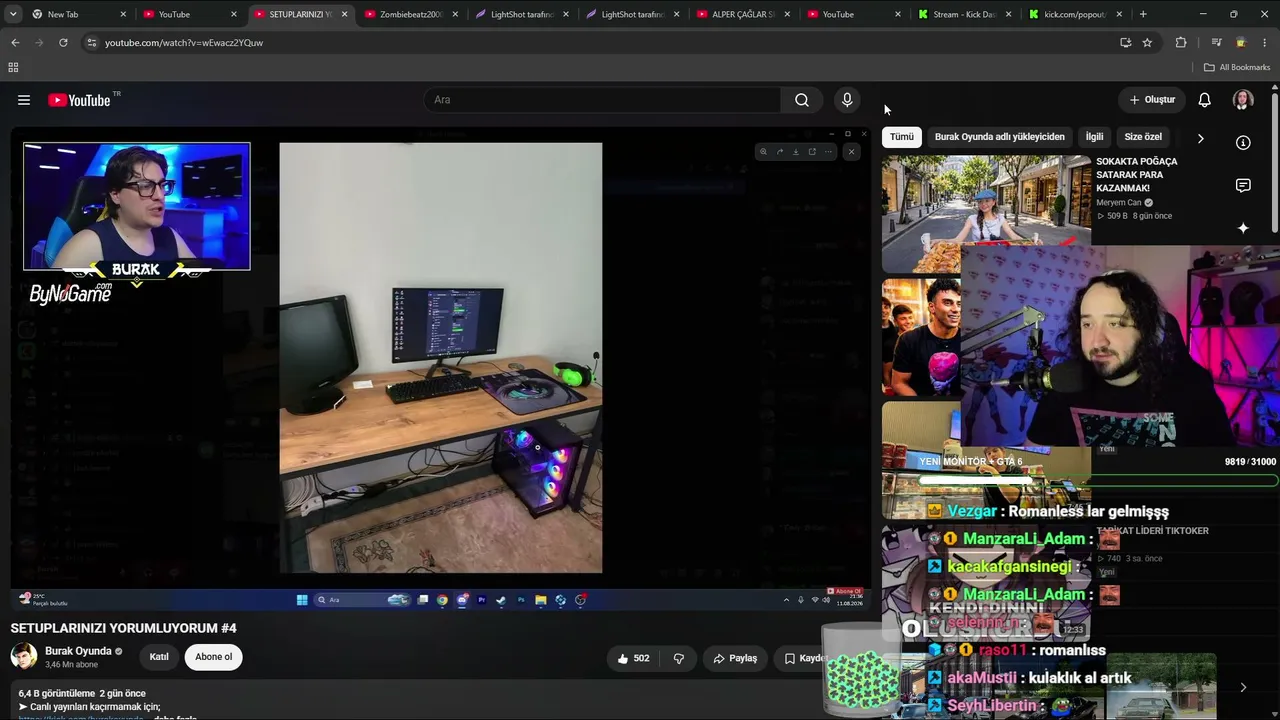Open the Chrome apps grid icon

(13, 67)
